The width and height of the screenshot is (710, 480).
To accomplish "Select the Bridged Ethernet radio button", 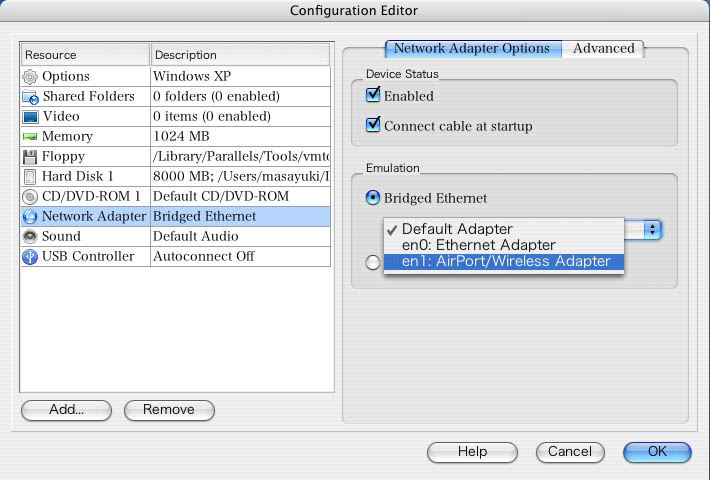I will [373, 198].
